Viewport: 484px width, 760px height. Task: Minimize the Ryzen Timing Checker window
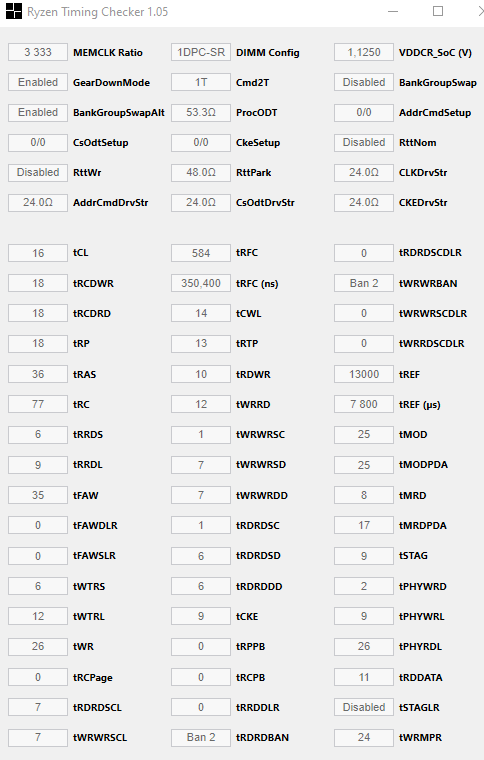[x=393, y=11]
